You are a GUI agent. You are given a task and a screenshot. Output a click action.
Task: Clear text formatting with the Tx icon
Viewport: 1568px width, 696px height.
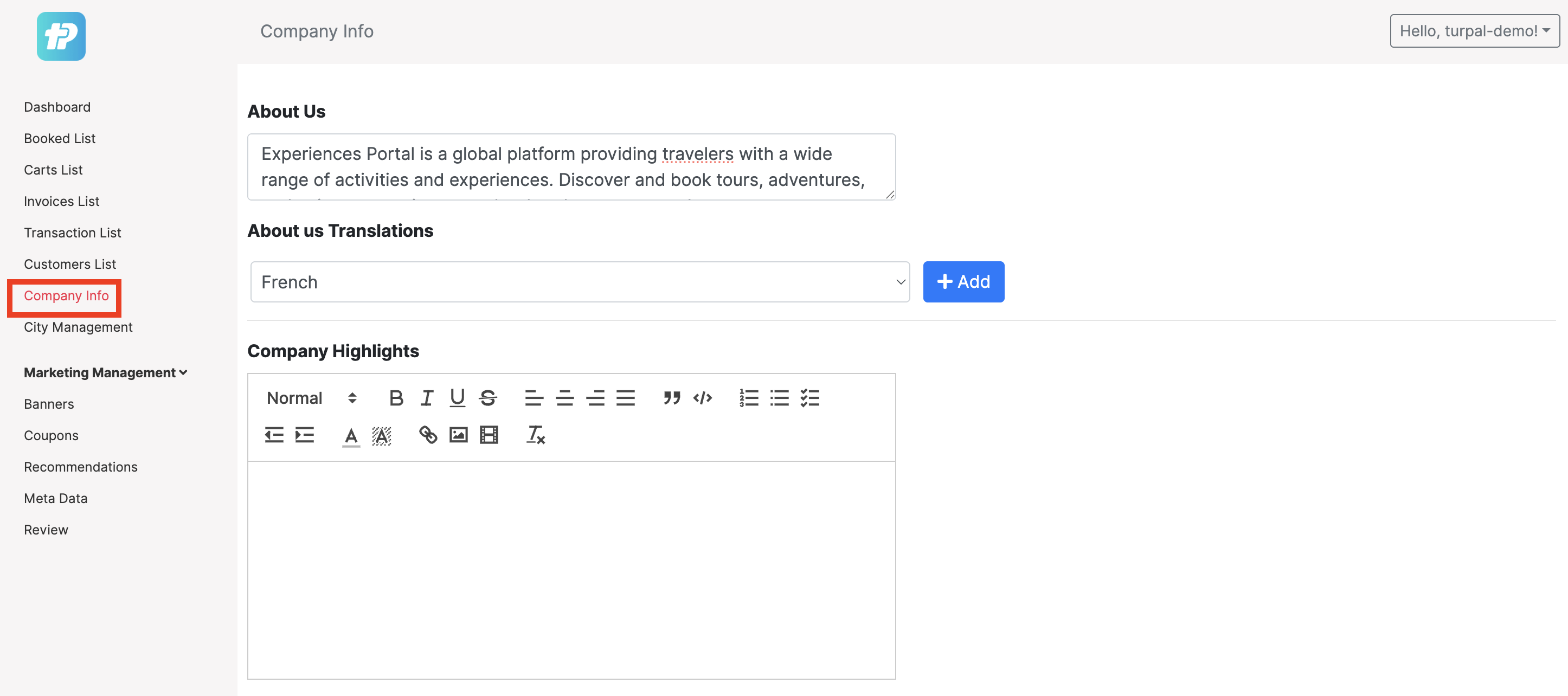tap(536, 435)
